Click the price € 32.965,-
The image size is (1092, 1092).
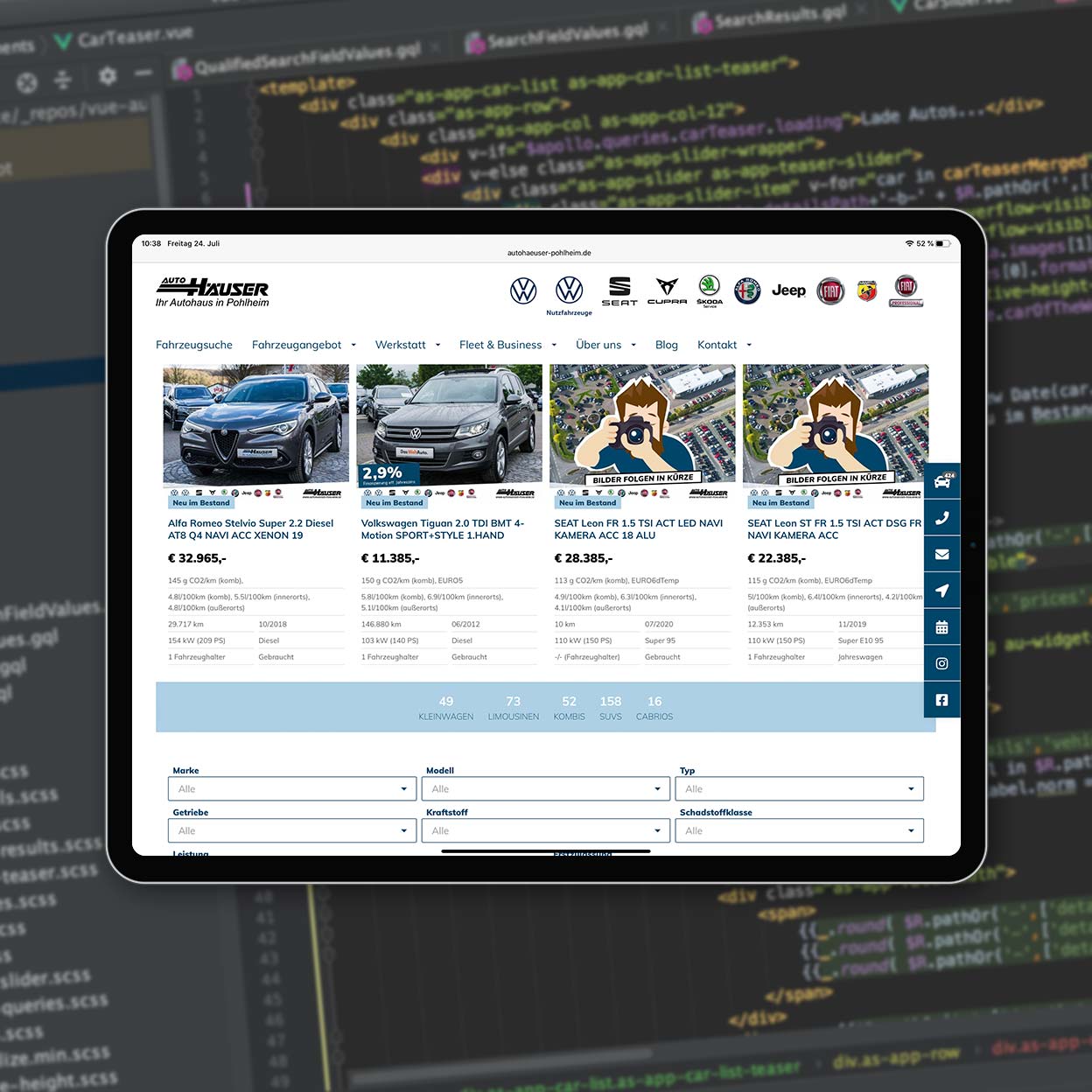tap(197, 558)
